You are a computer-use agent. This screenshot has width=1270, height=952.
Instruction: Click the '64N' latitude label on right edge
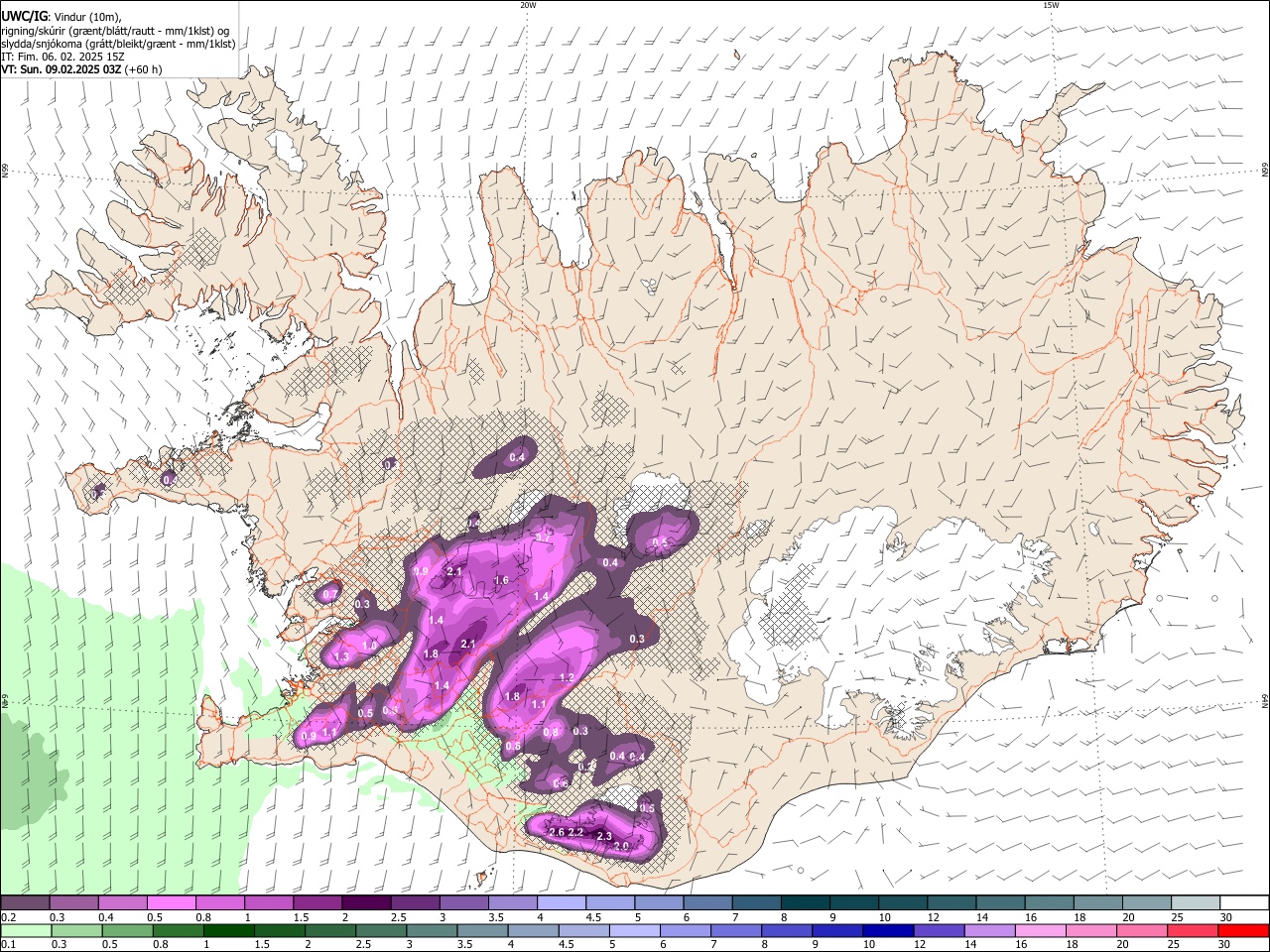click(1265, 701)
